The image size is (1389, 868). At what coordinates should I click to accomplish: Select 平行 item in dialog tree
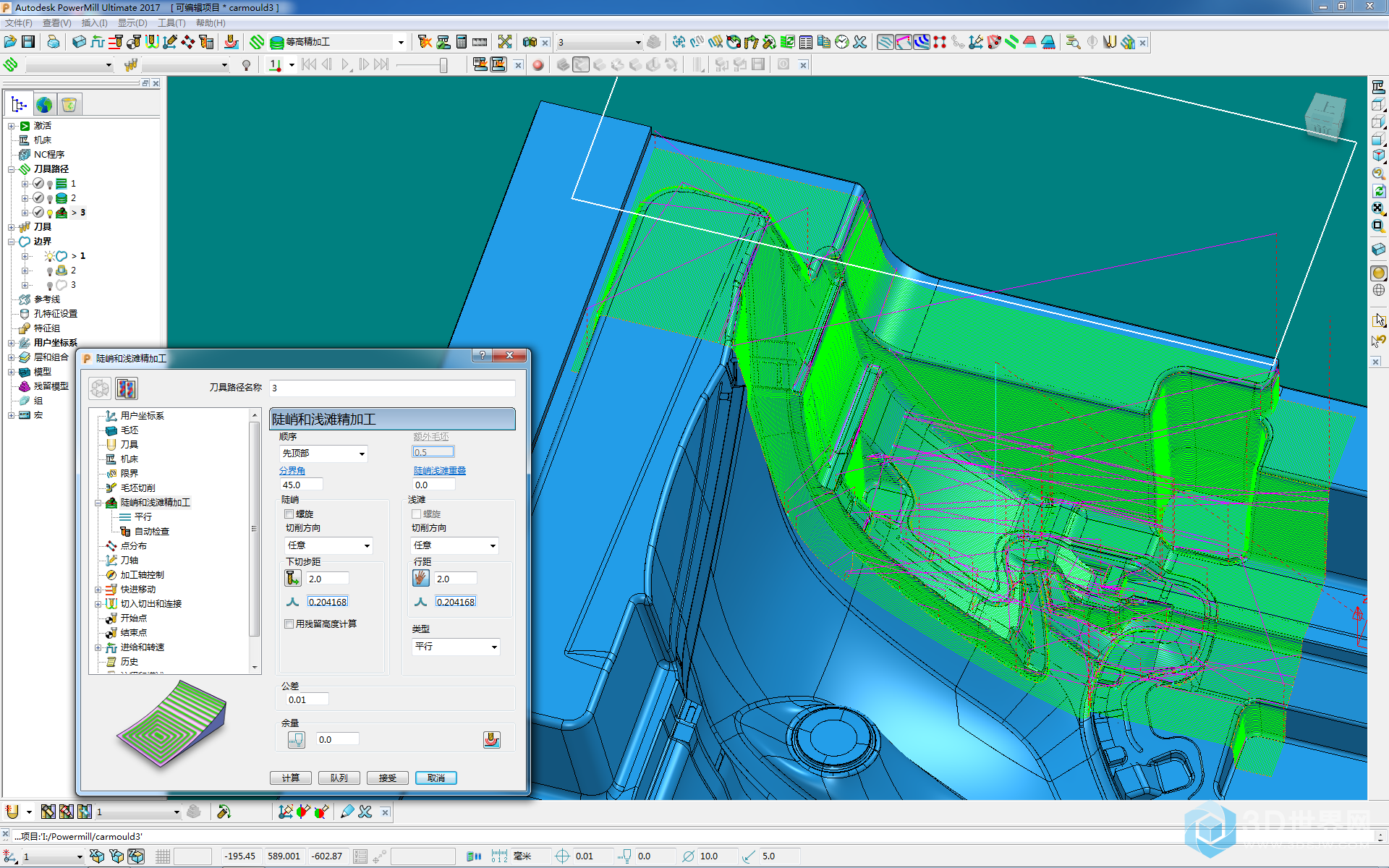tap(143, 517)
